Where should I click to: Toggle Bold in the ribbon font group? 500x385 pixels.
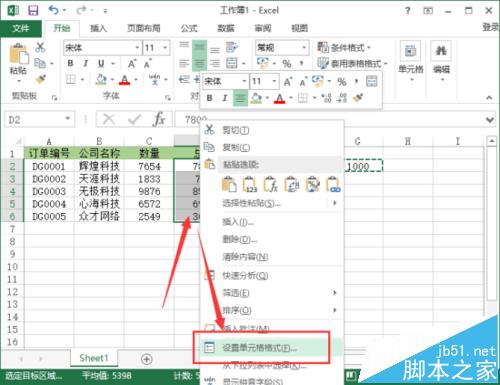click(70, 63)
